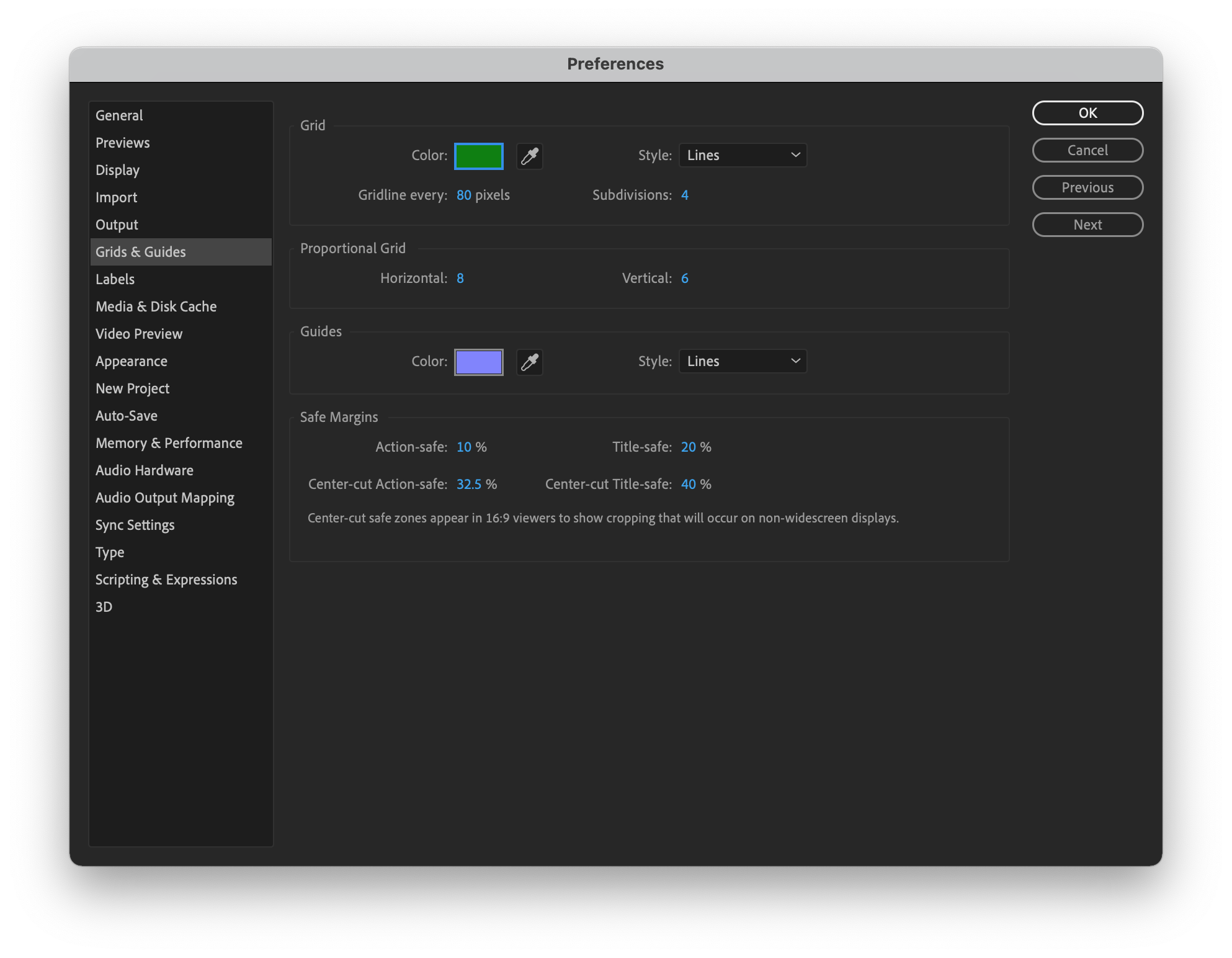This screenshot has height=958, width=1232.
Task: Open Sync Settings preferences
Action: tap(181, 525)
